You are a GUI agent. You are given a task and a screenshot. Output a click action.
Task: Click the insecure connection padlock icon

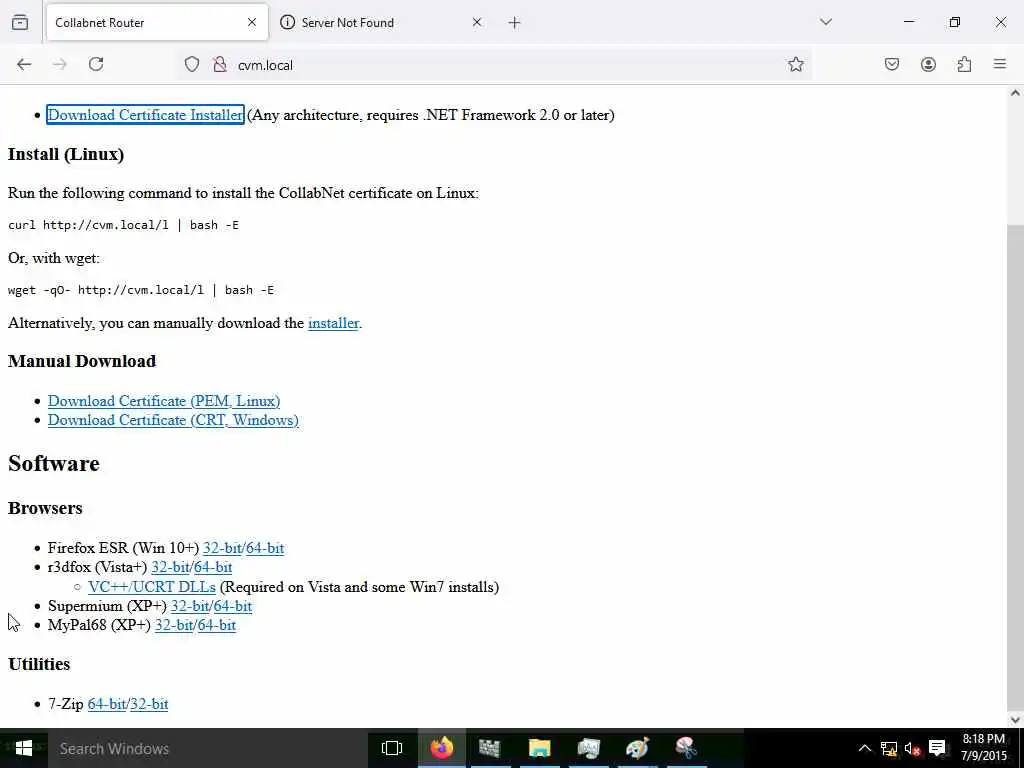[220, 65]
